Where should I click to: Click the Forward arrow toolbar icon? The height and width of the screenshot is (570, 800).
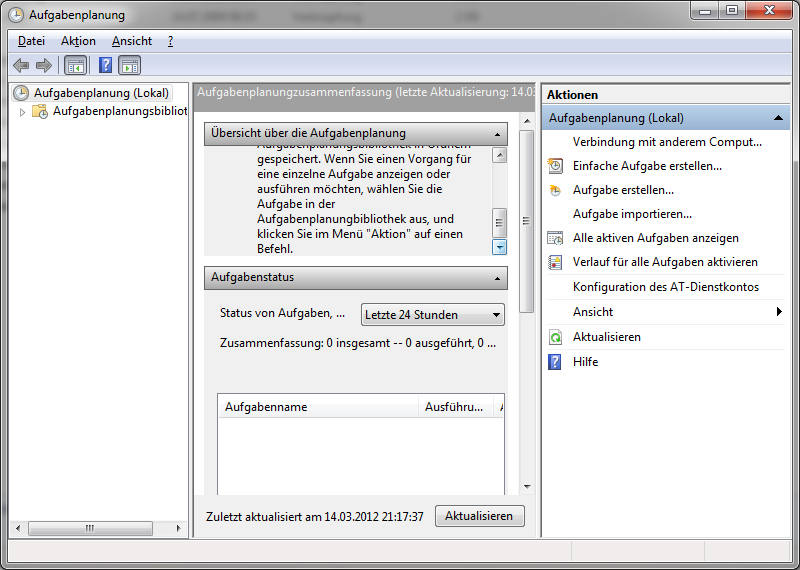pyautogui.click(x=44, y=65)
